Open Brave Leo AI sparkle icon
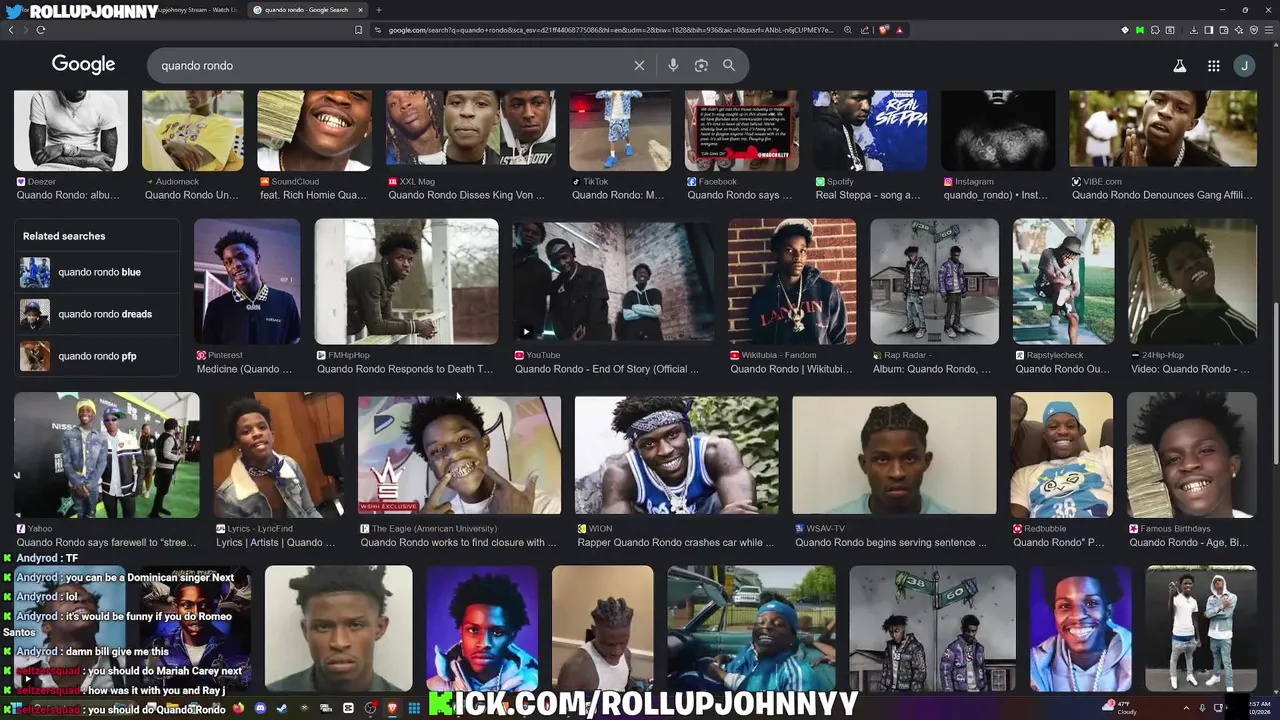Screen dimensions: 1280x720 pyautogui.click(x=1239, y=30)
